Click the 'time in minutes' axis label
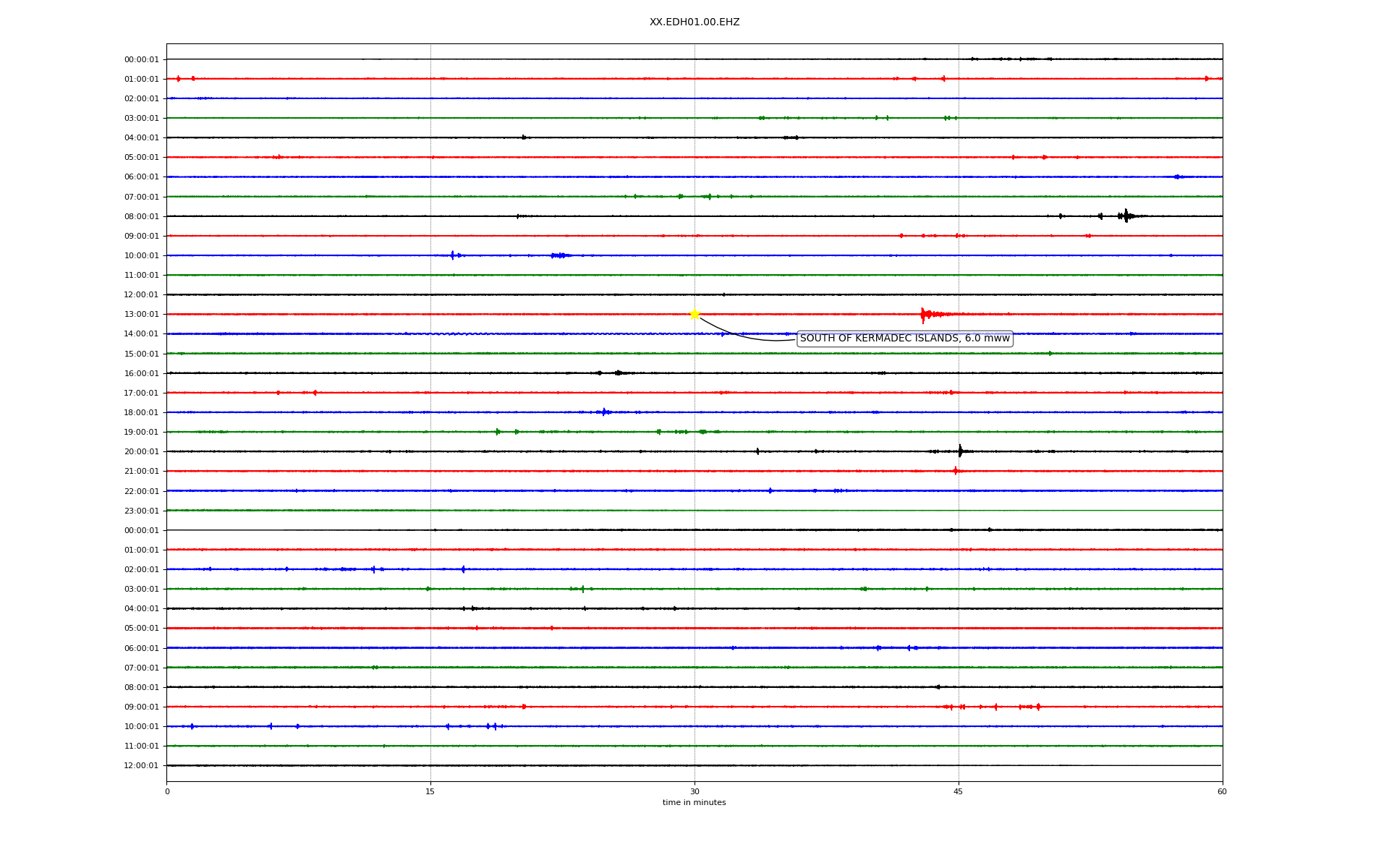Image resolution: width=1389 pixels, height=868 pixels. 694,803
